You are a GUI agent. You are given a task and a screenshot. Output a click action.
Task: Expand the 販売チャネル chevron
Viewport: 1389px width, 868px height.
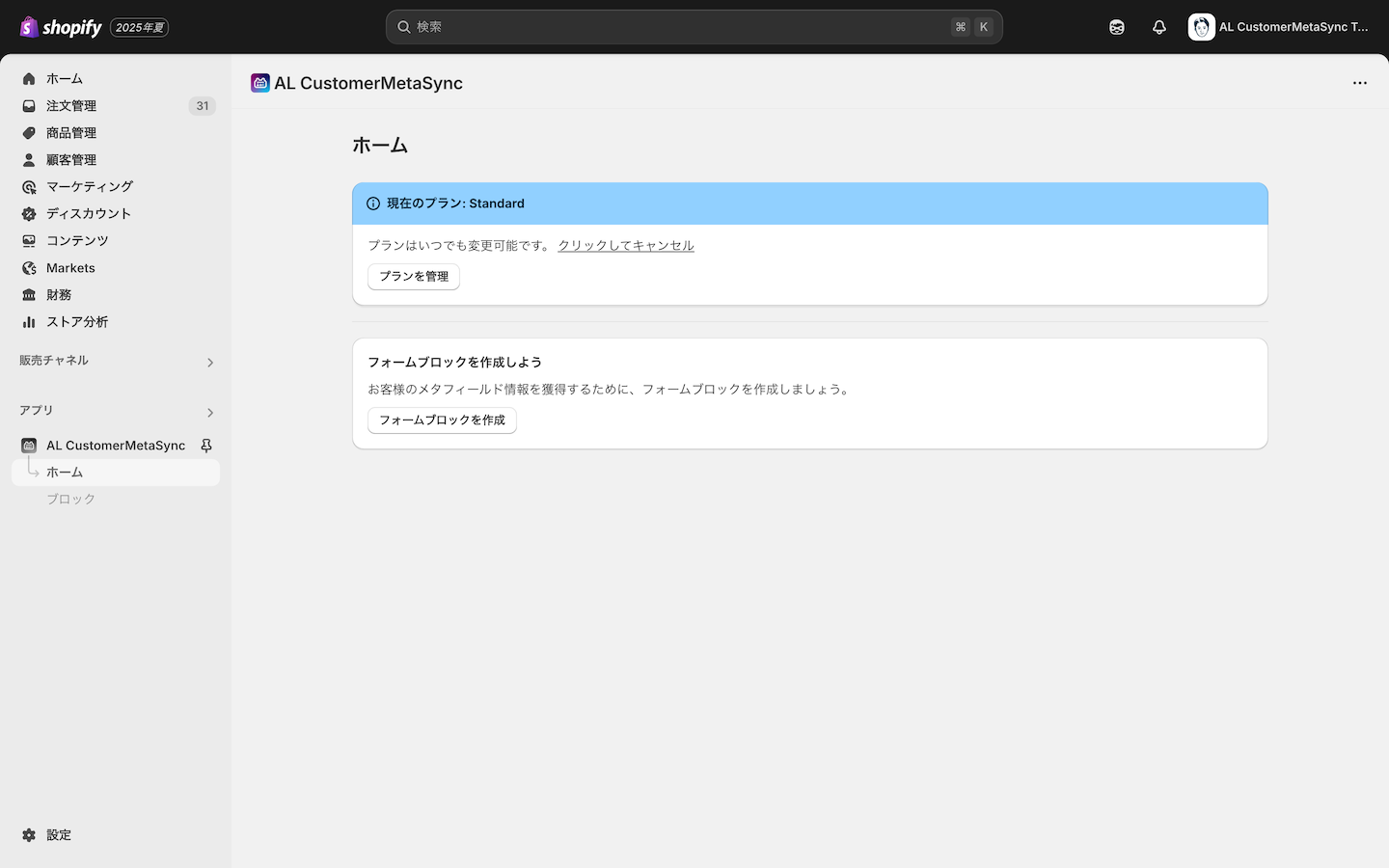click(x=210, y=363)
